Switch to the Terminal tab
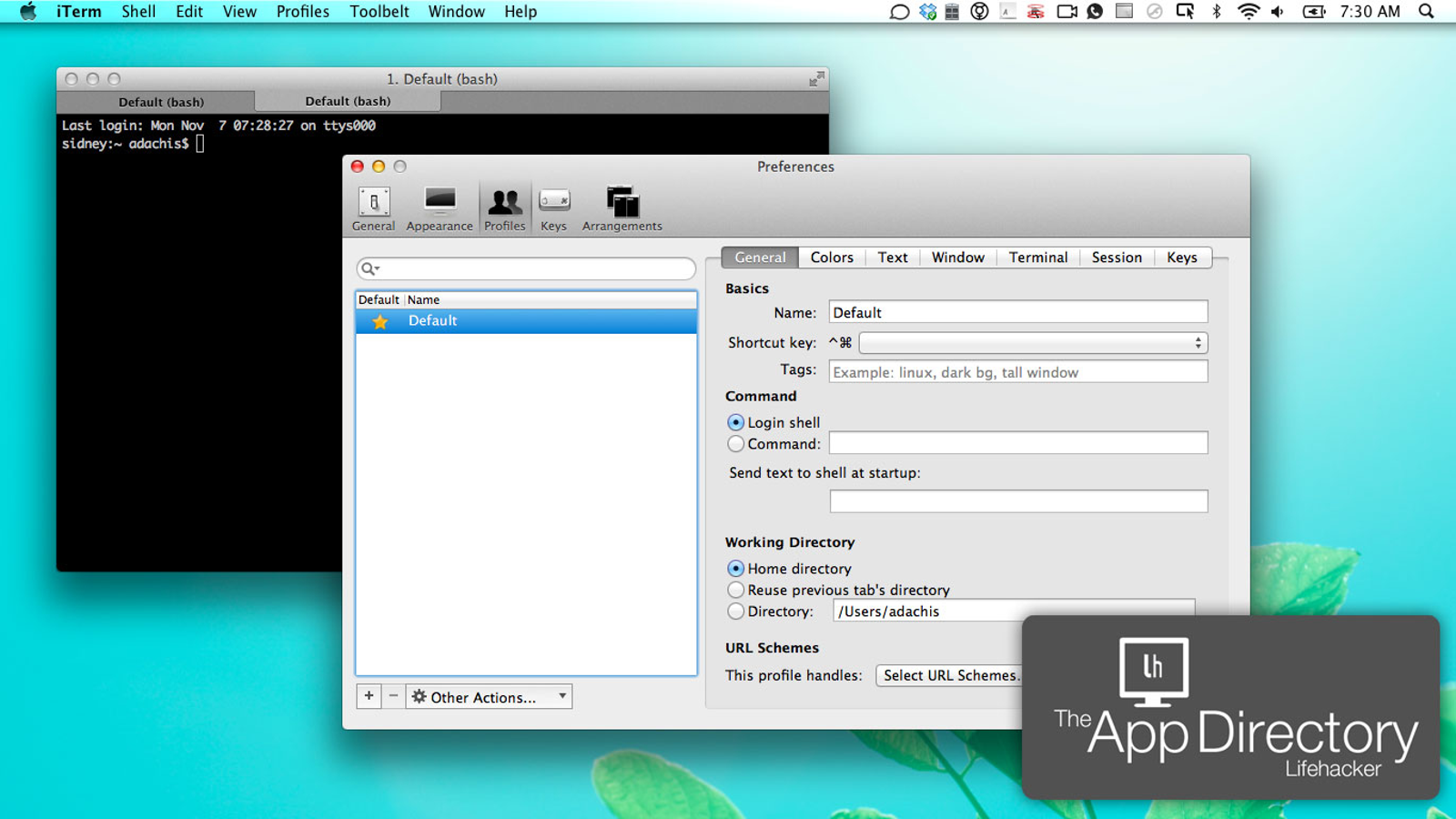 [x=1038, y=258]
